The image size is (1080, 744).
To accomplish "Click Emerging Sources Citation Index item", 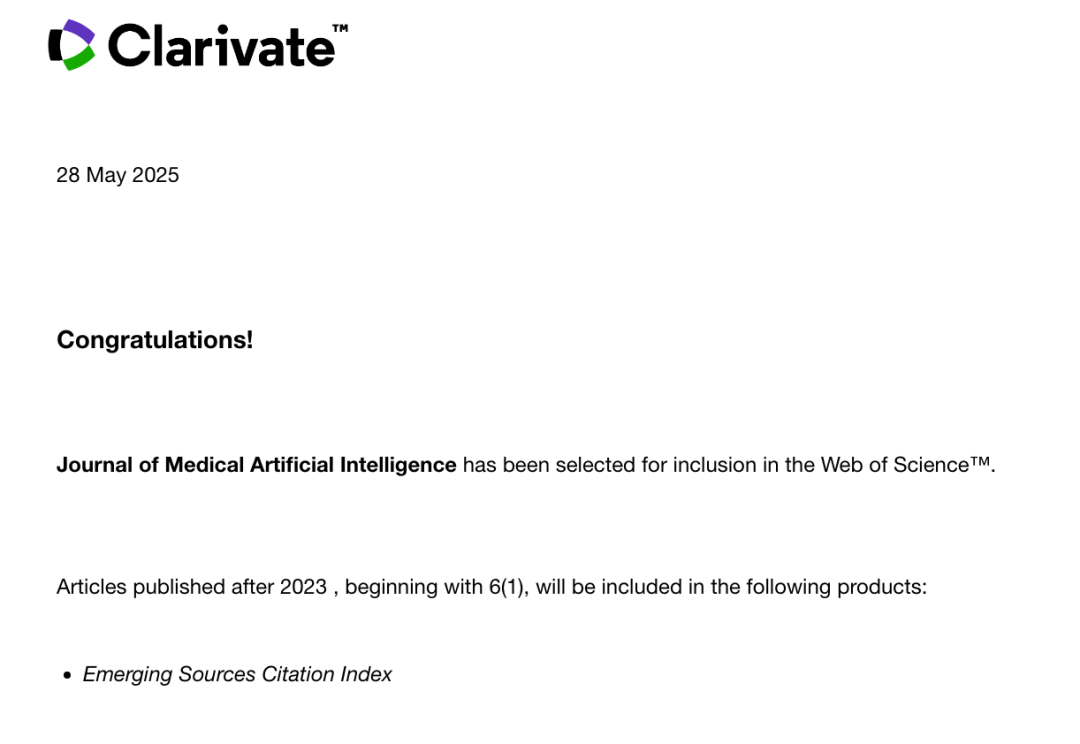I will tap(237, 674).
